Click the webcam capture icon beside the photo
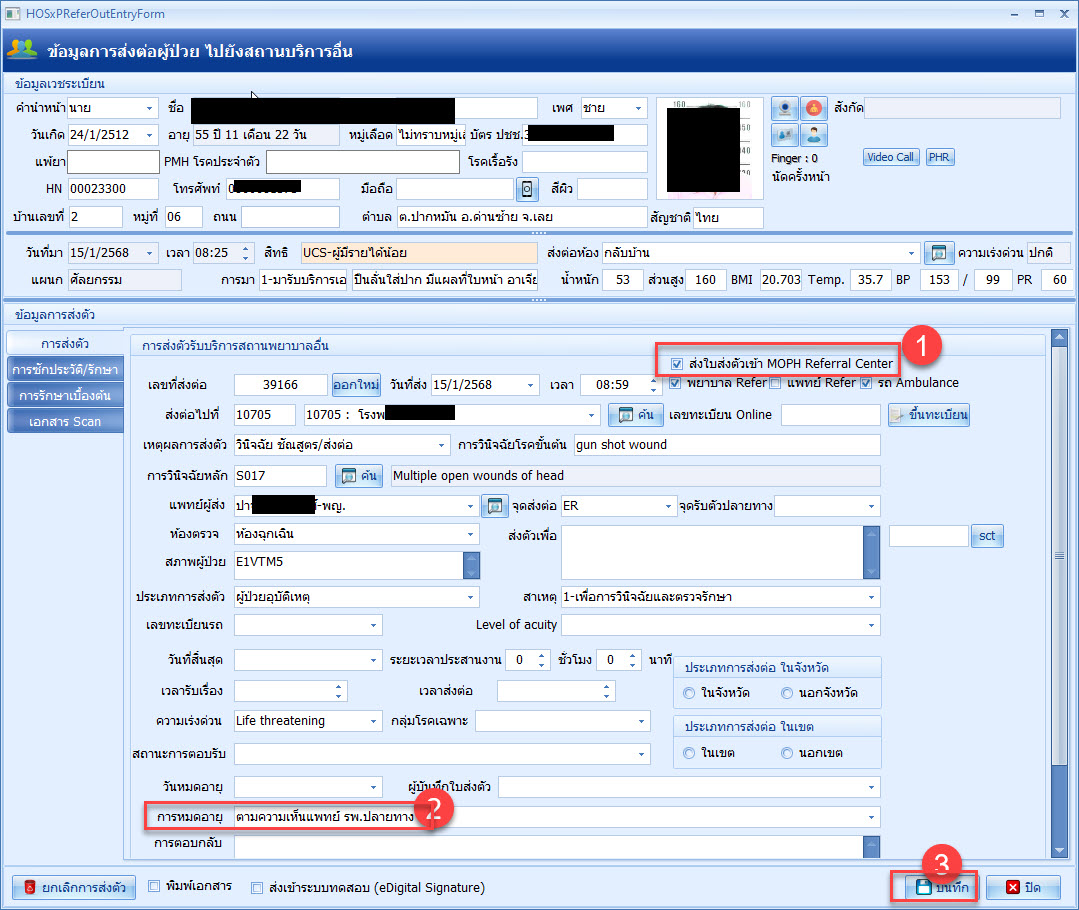This screenshot has width=1079, height=910. coord(786,108)
